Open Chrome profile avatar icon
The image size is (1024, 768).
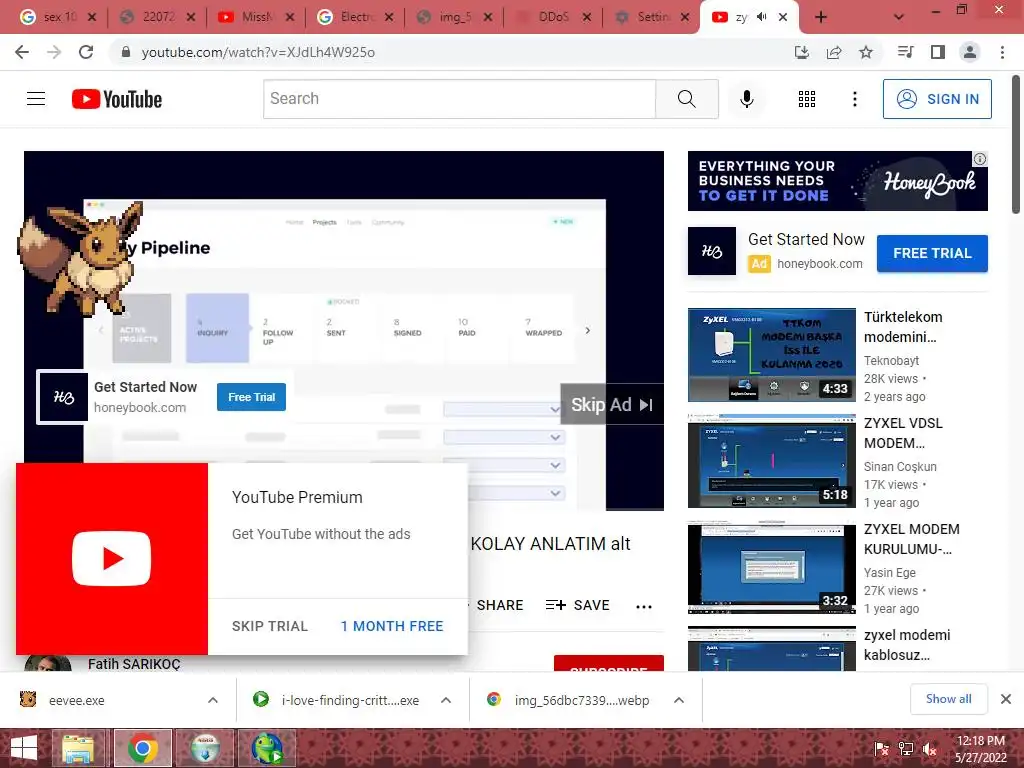tap(970, 52)
